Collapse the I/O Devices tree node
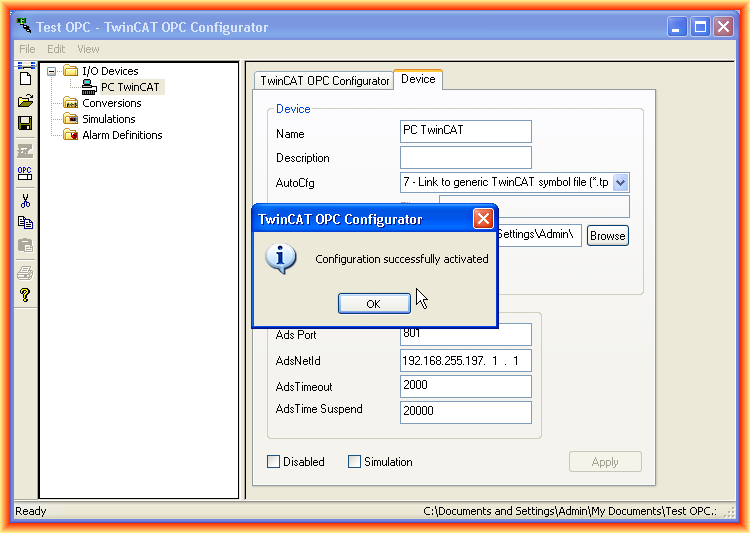This screenshot has width=750, height=533. (52, 71)
